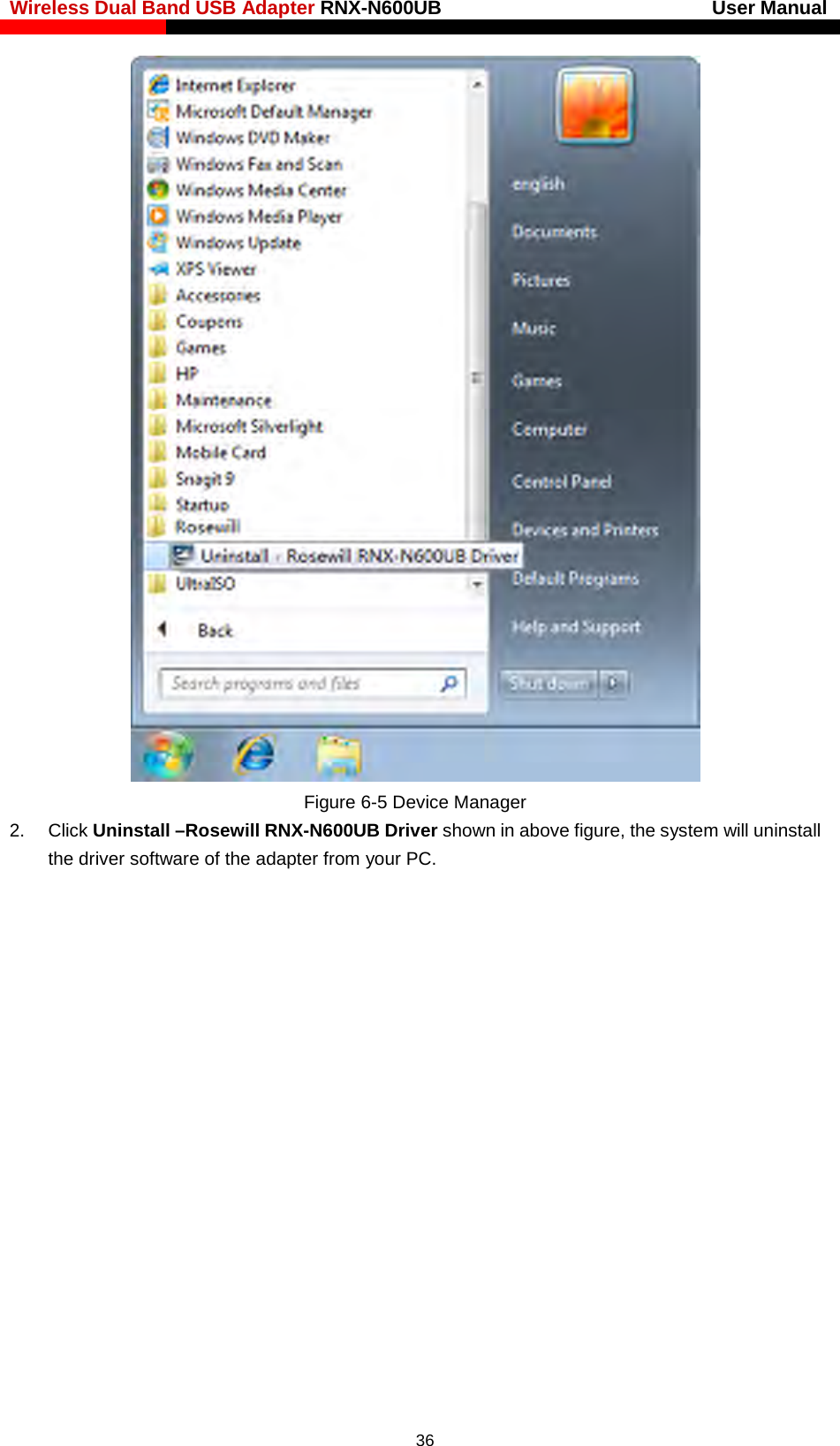Viewport: 840px width, 1446px height.
Task: Open Windows Media Center icon
Action: 158,190
